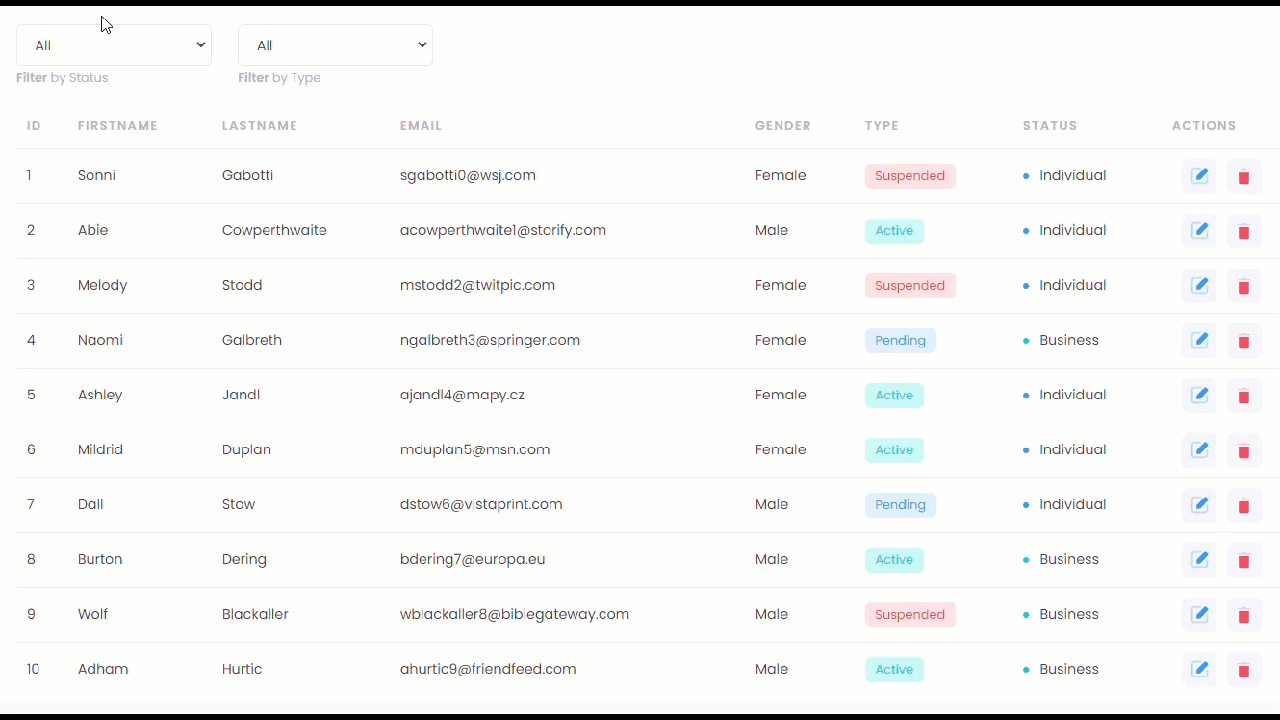Screen dimensions: 1280x720
Task: Edit the Burton Dering record
Action: click(1199, 560)
